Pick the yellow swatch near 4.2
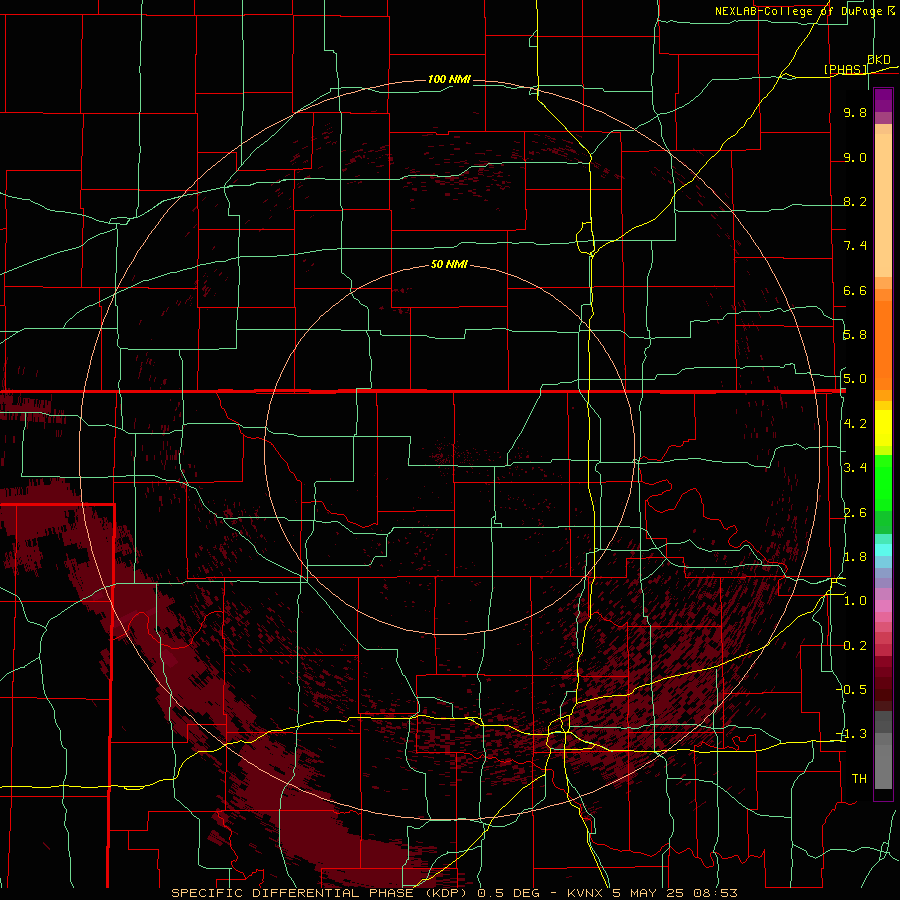This screenshot has height=900, width=900. [883, 428]
